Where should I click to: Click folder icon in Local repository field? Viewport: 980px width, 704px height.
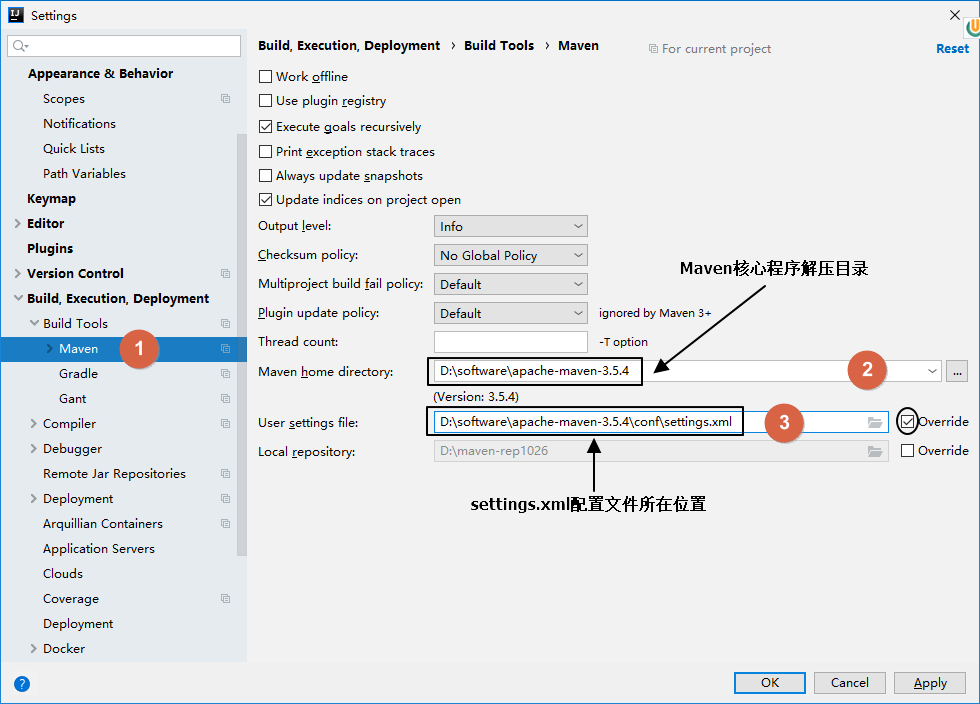(x=875, y=451)
